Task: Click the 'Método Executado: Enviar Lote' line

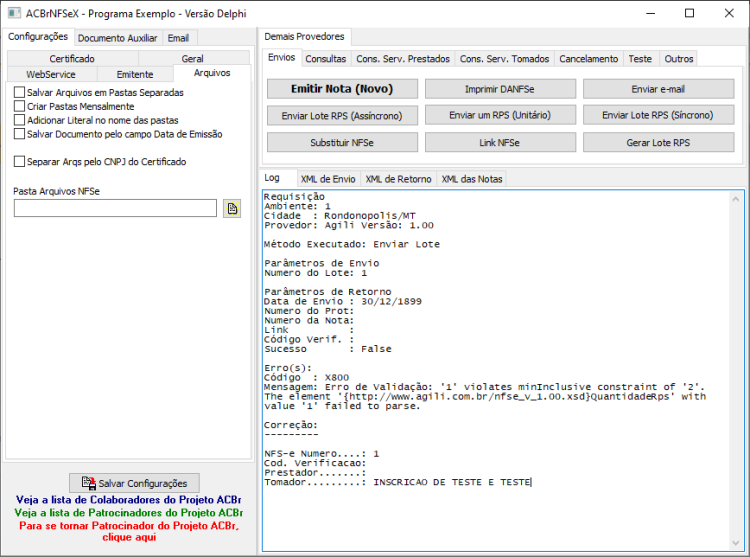Action: click(x=352, y=244)
